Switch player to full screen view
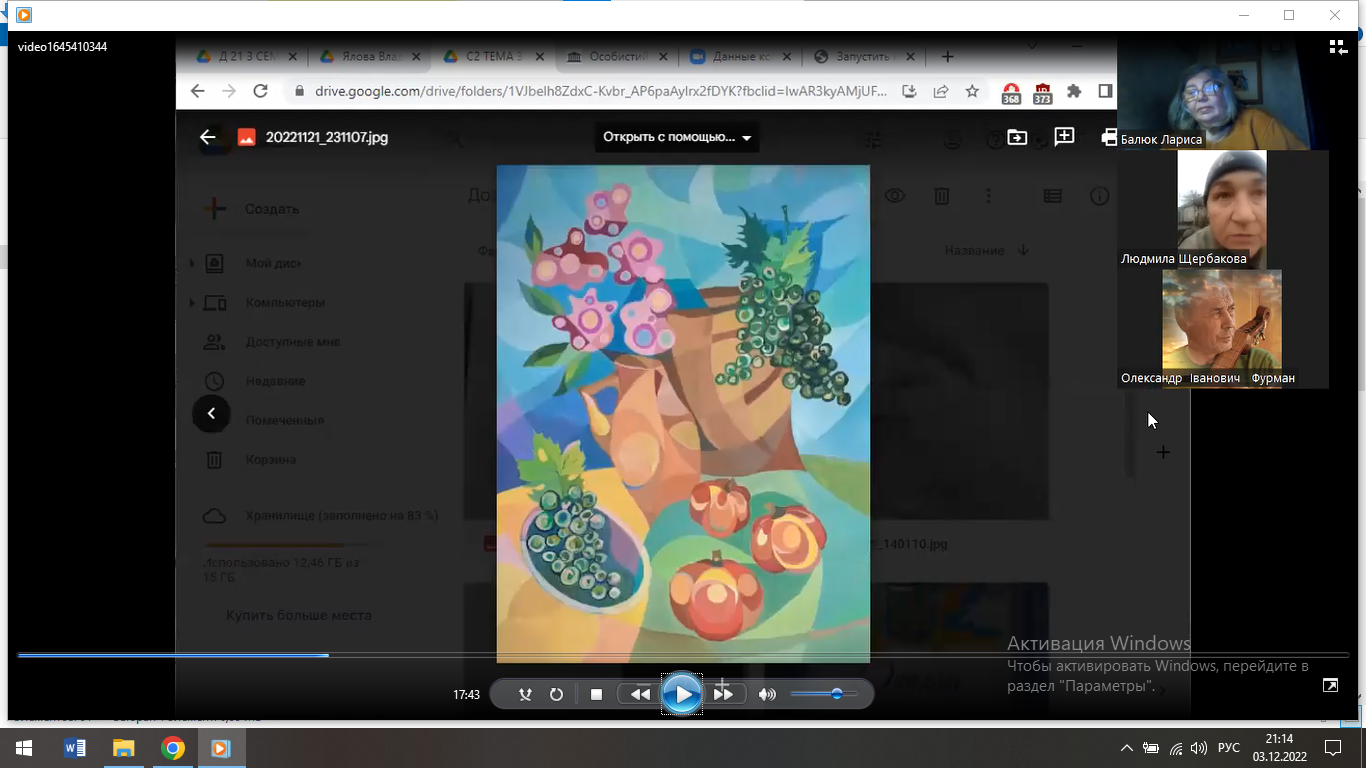Screen dimensions: 1366x768 (x=1330, y=685)
